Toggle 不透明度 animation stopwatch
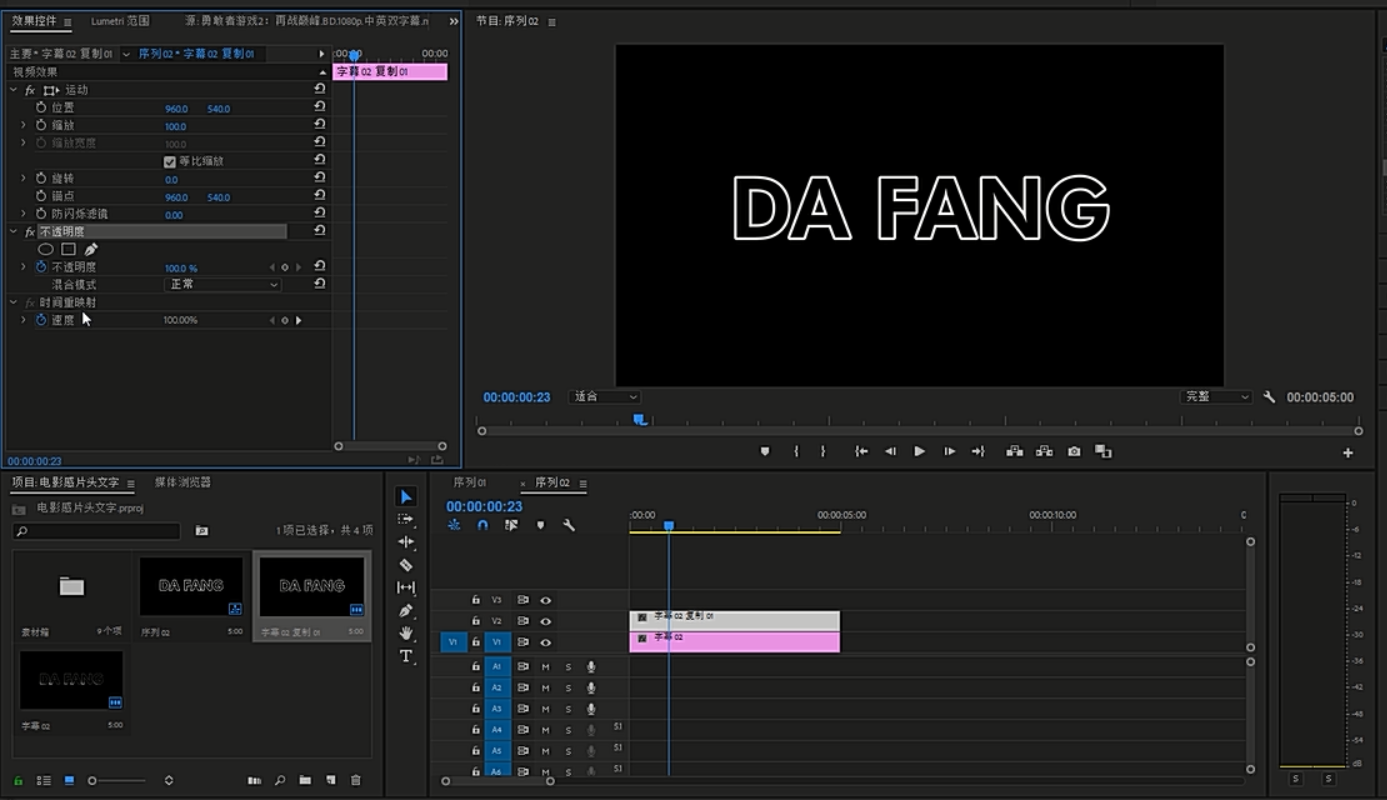Image resolution: width=1387 pixels, height=800 pixels. (41, 267)
